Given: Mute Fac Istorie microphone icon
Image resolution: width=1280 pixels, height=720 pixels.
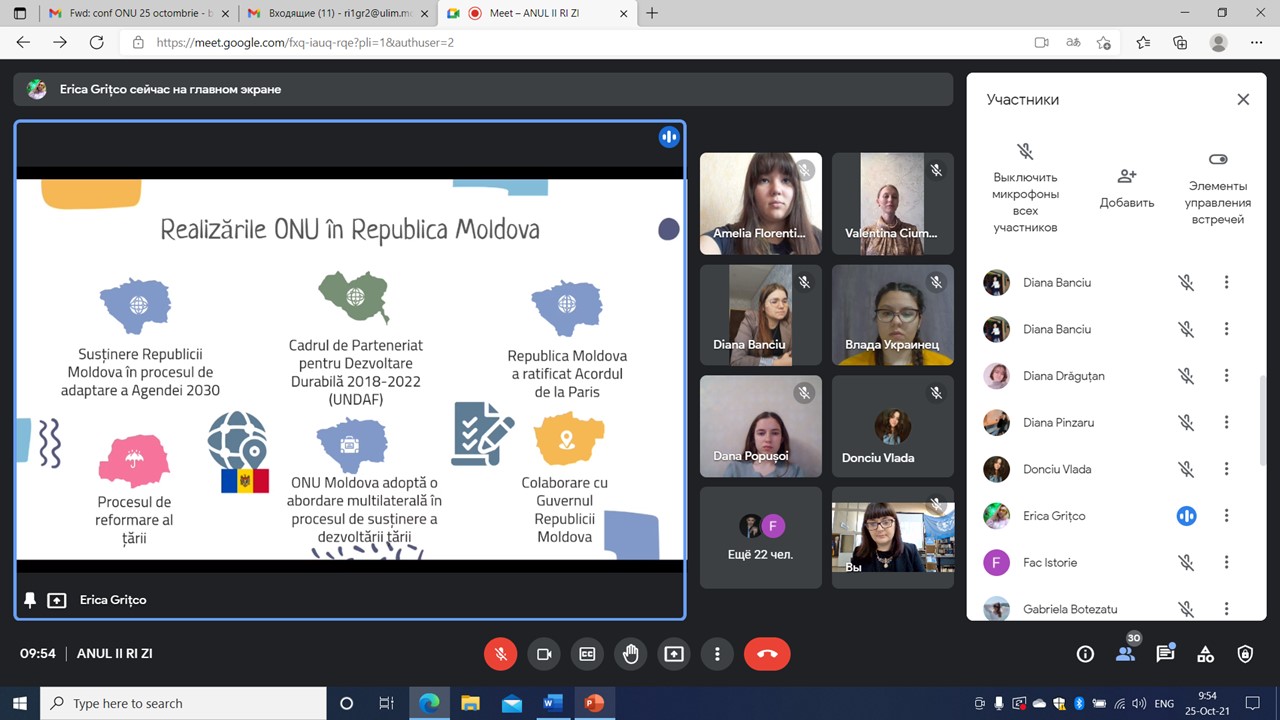Looking at the screenshot, I should (1186, 563).
